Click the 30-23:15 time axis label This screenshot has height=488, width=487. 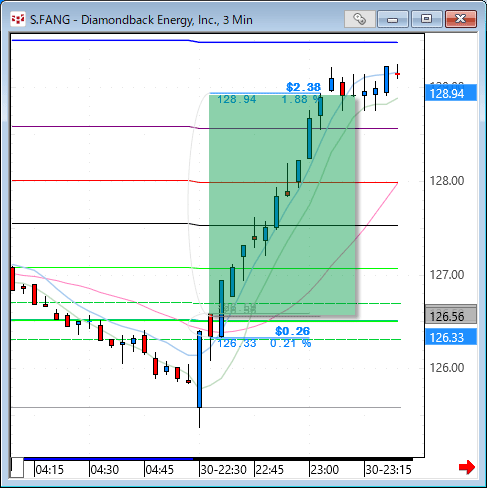coord(388,470)
